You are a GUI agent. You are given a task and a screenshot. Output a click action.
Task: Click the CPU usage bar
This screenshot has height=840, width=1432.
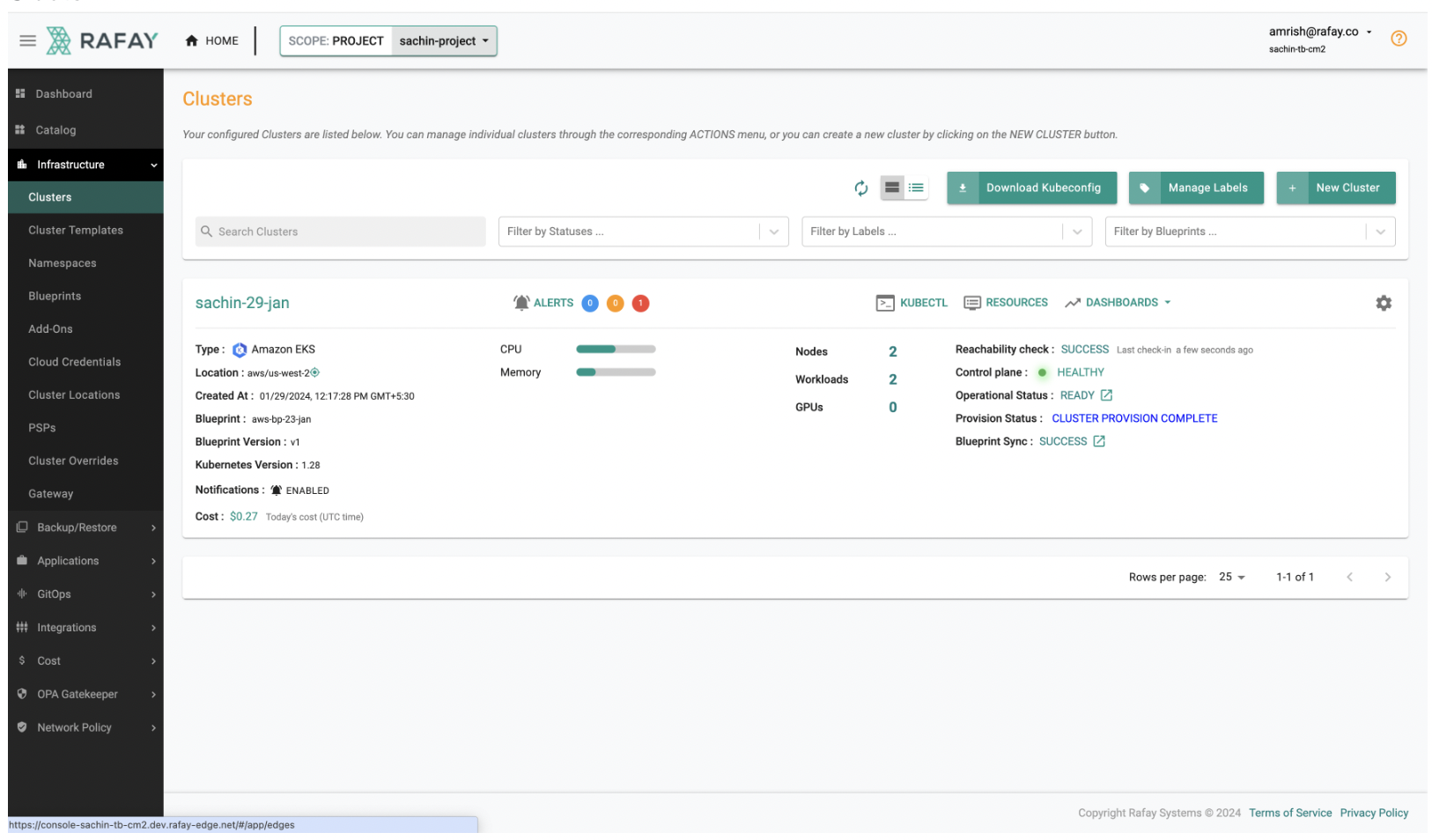click(x=616, y=350)
